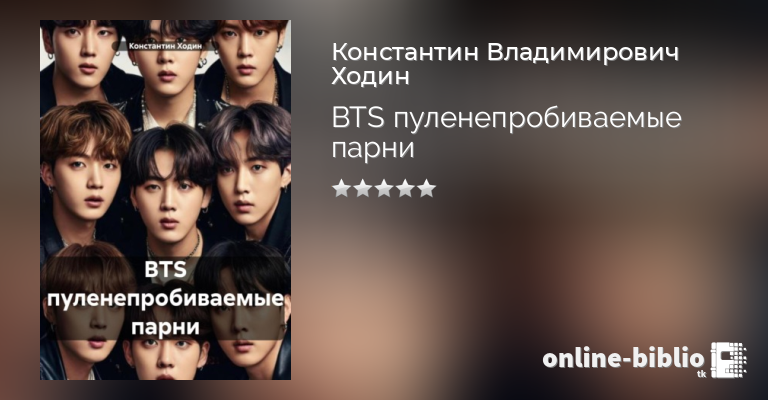Click 'BTS' text on the cover banner
This screenshot has width=768, height=400.
pyautogui.click(x=166, y=269)
